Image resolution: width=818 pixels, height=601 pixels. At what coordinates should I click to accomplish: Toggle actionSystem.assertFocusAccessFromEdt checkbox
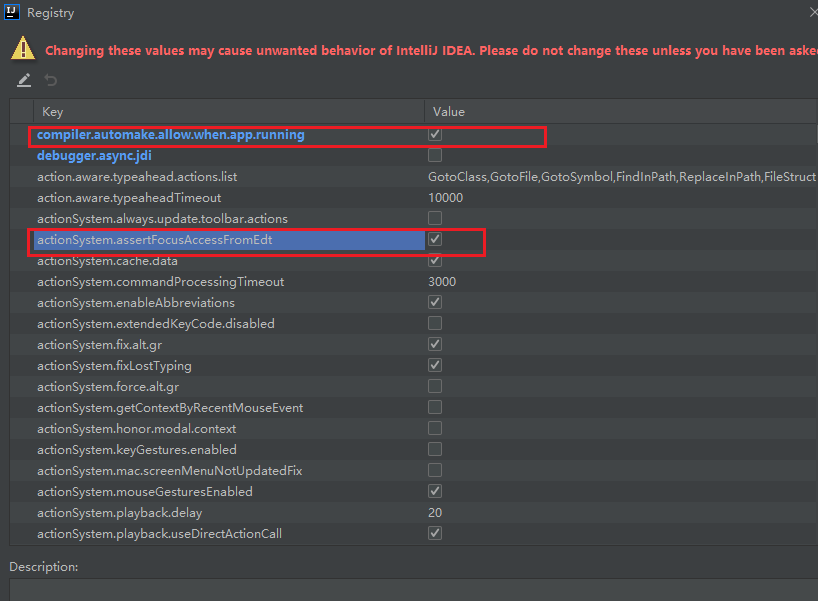(435, 239)
